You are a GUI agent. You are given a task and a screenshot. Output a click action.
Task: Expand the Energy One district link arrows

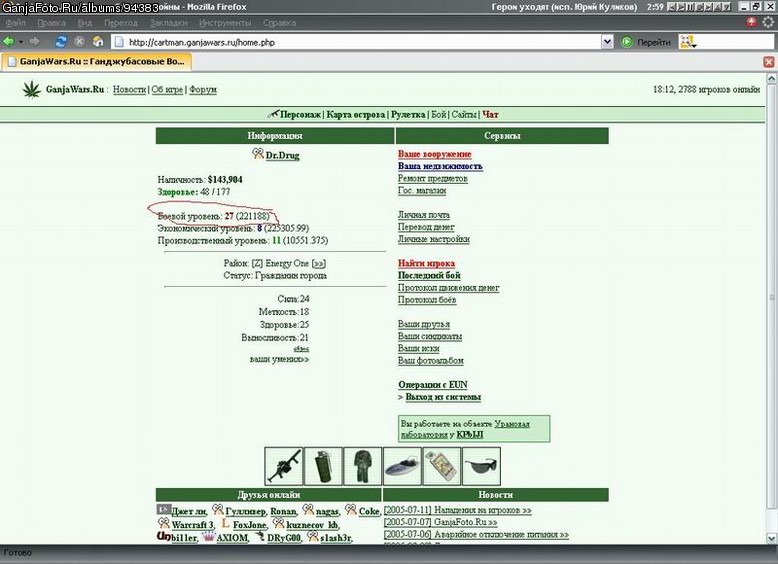pyautogui.click(x=319, y=263)
